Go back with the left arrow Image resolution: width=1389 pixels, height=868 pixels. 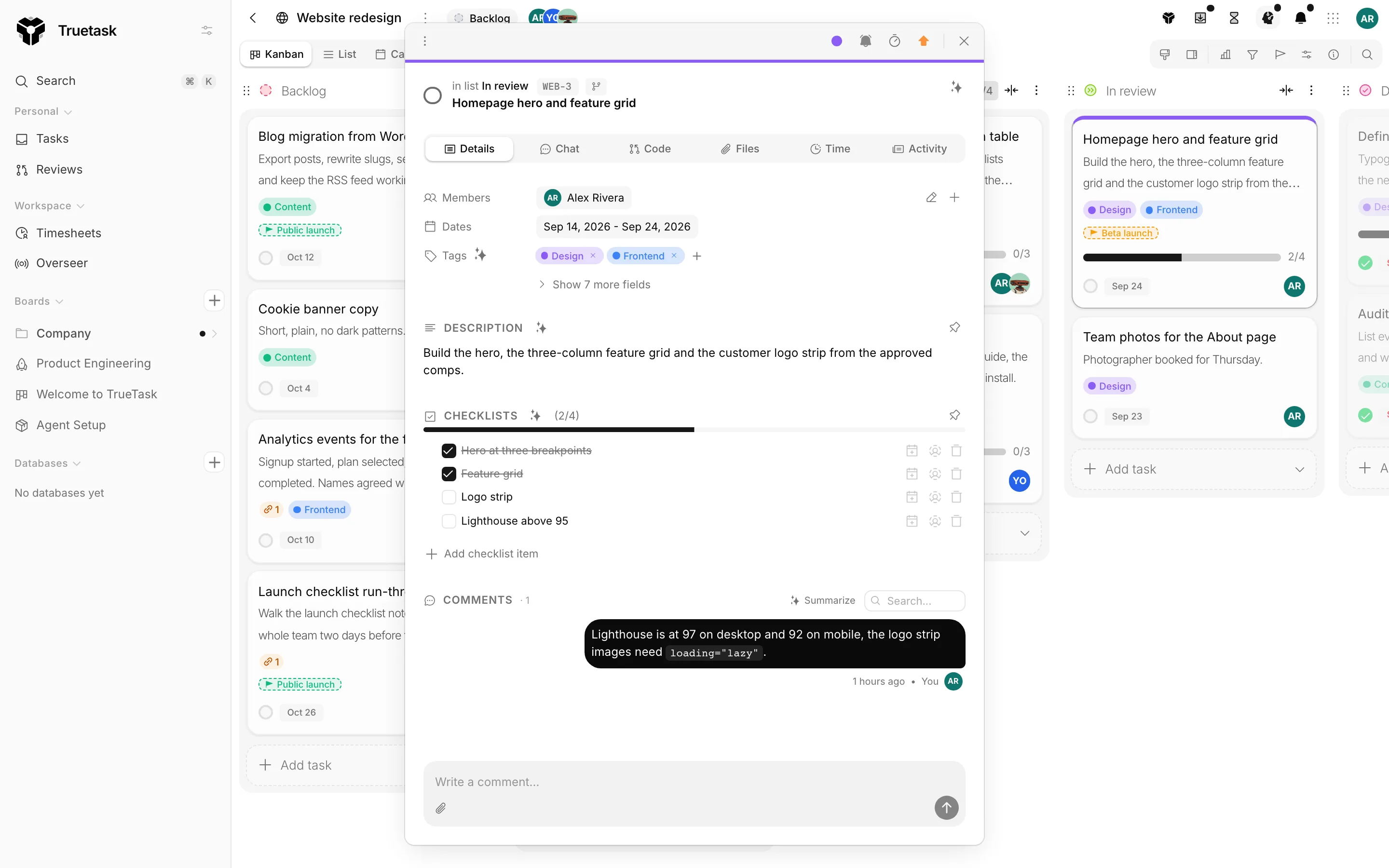click(x=253, y=18)
